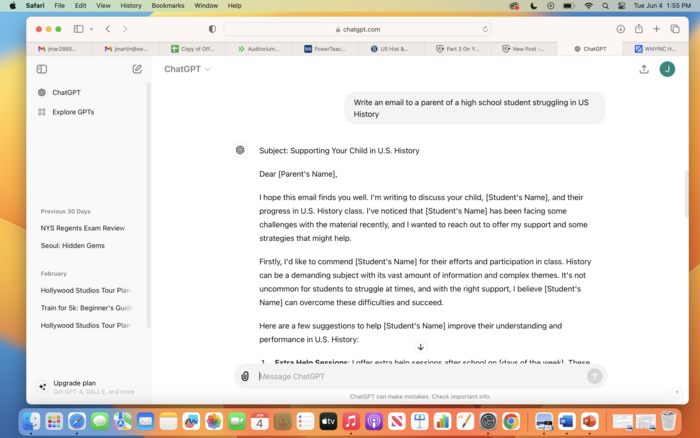700x438 pixels.
Task: Click the attach file paperclip icon
Action: click(244, 376)
